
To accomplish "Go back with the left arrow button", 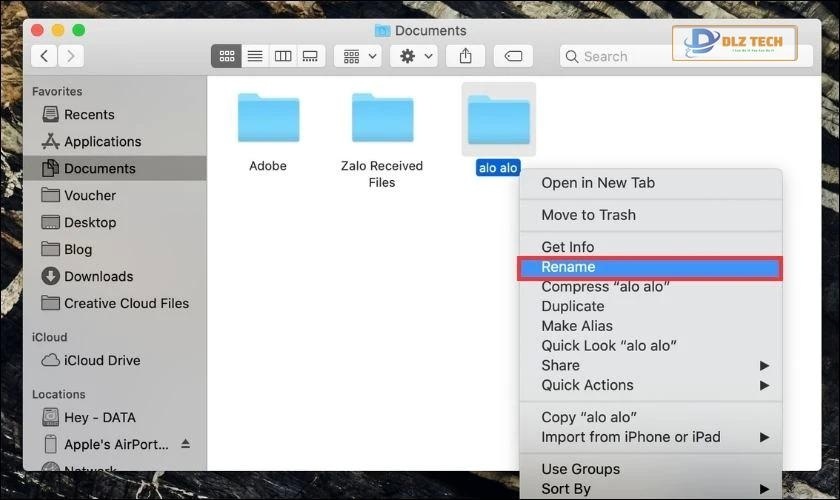I will (x=45, y=56).
